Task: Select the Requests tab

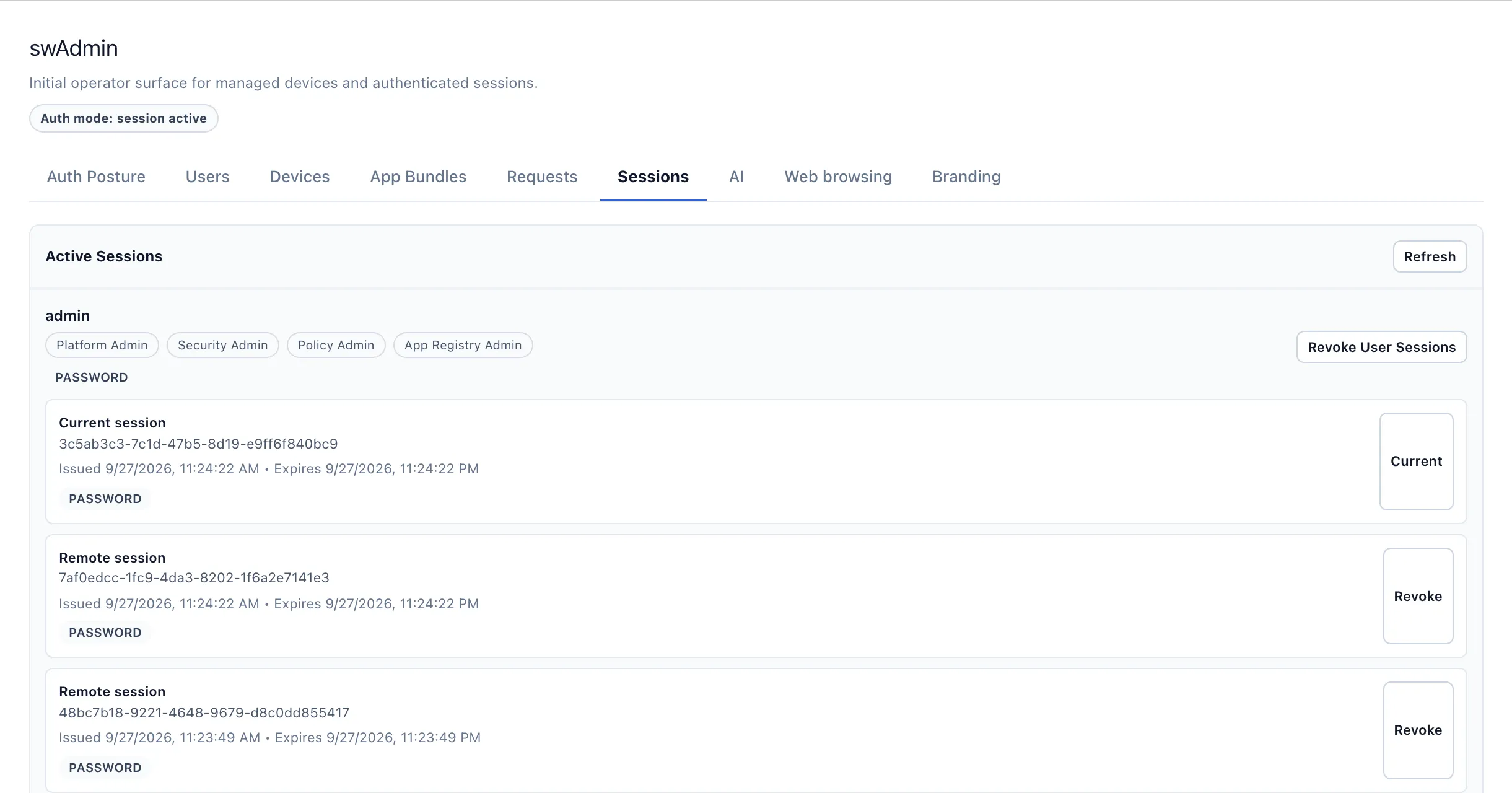Action: tap(542, 177)
